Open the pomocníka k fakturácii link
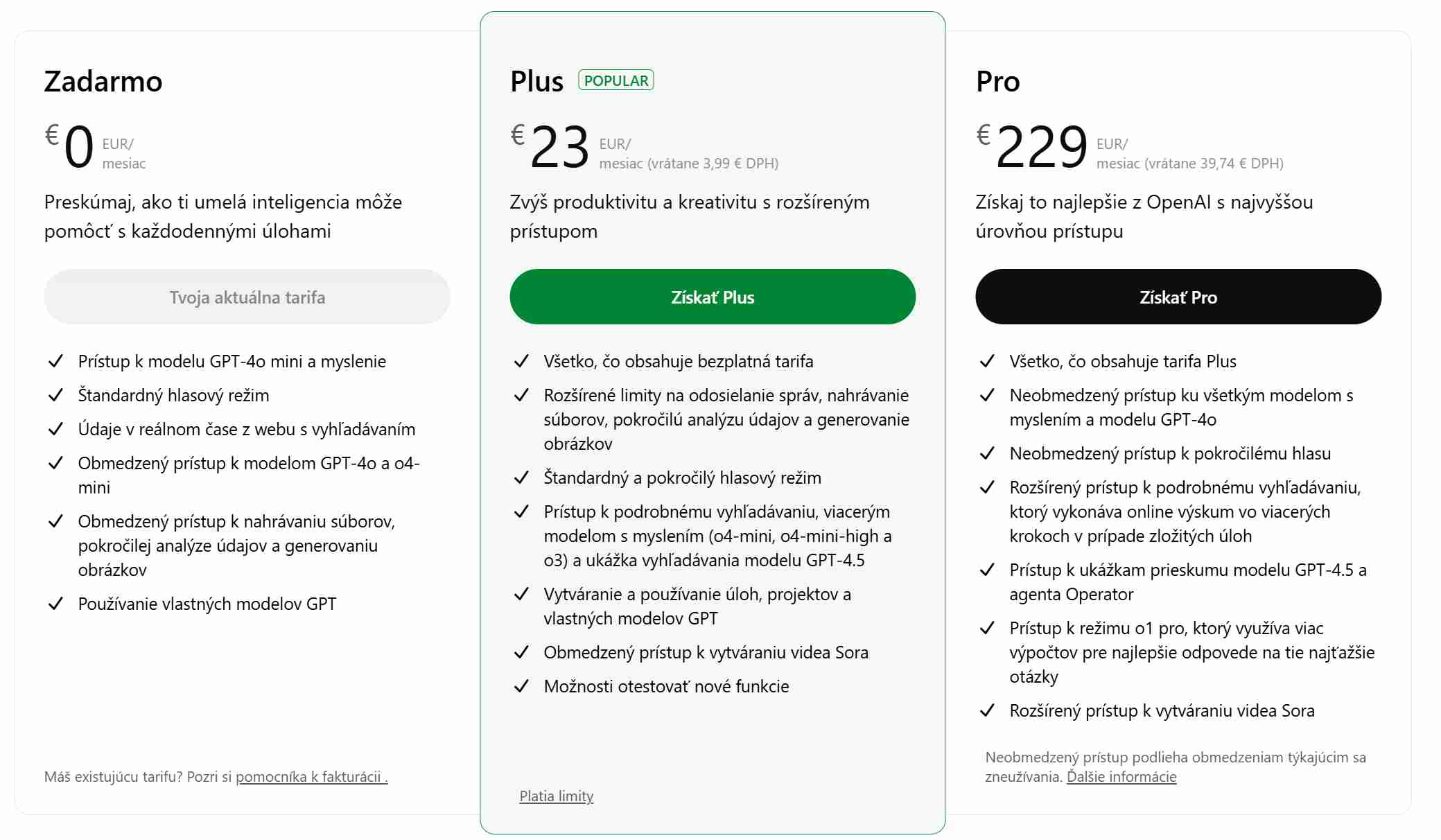Screen dimensions: 1441x840 pos(311,777)
